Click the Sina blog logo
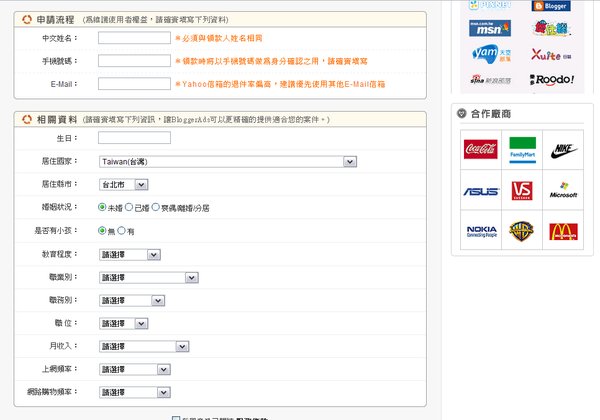The image size is (600, 420). (490, 80)
